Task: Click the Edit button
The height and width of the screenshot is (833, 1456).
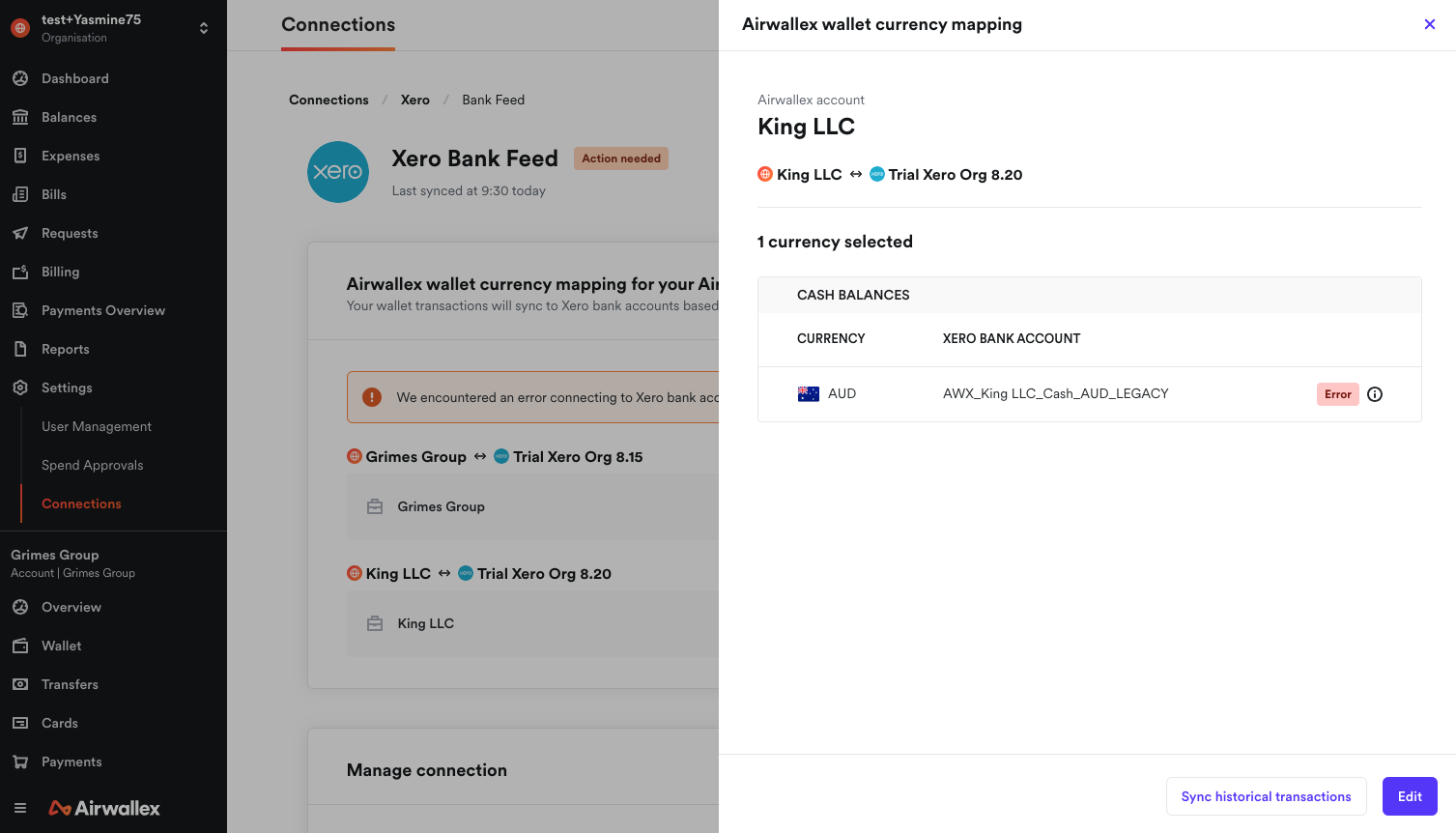Action: point(1410,796)
